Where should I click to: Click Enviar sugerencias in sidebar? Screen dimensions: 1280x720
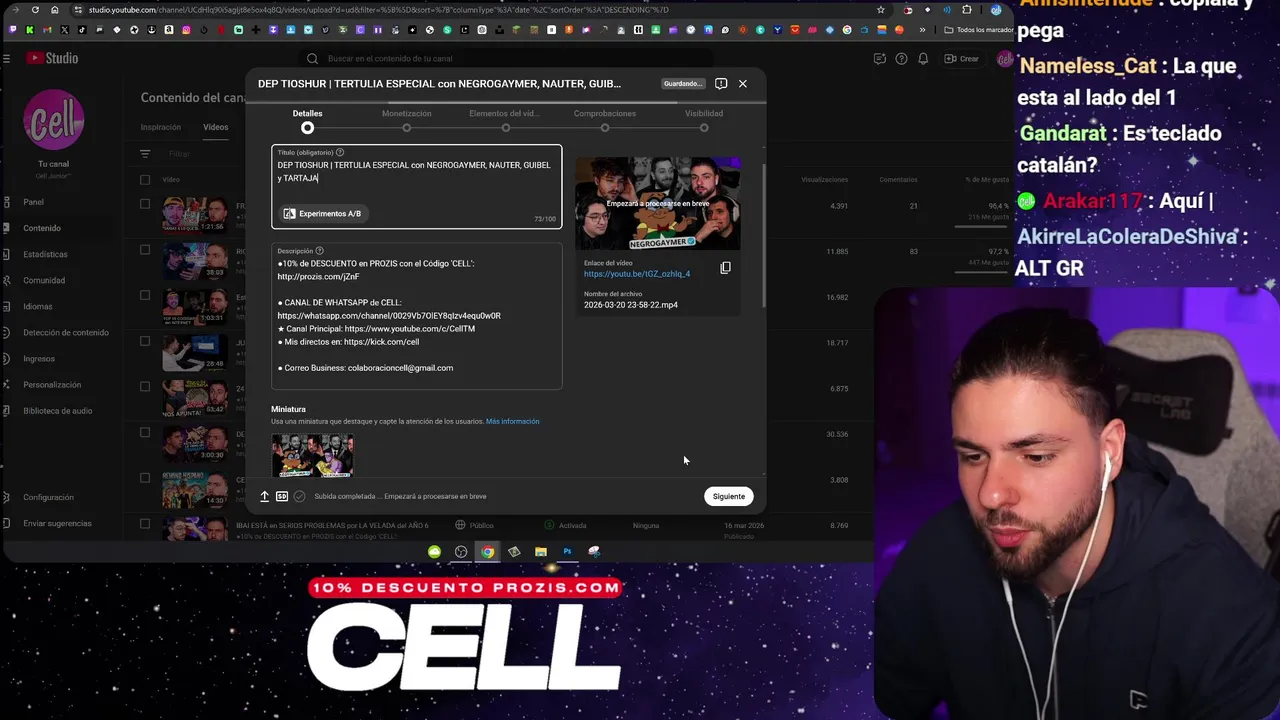click(x=57, y=523)
